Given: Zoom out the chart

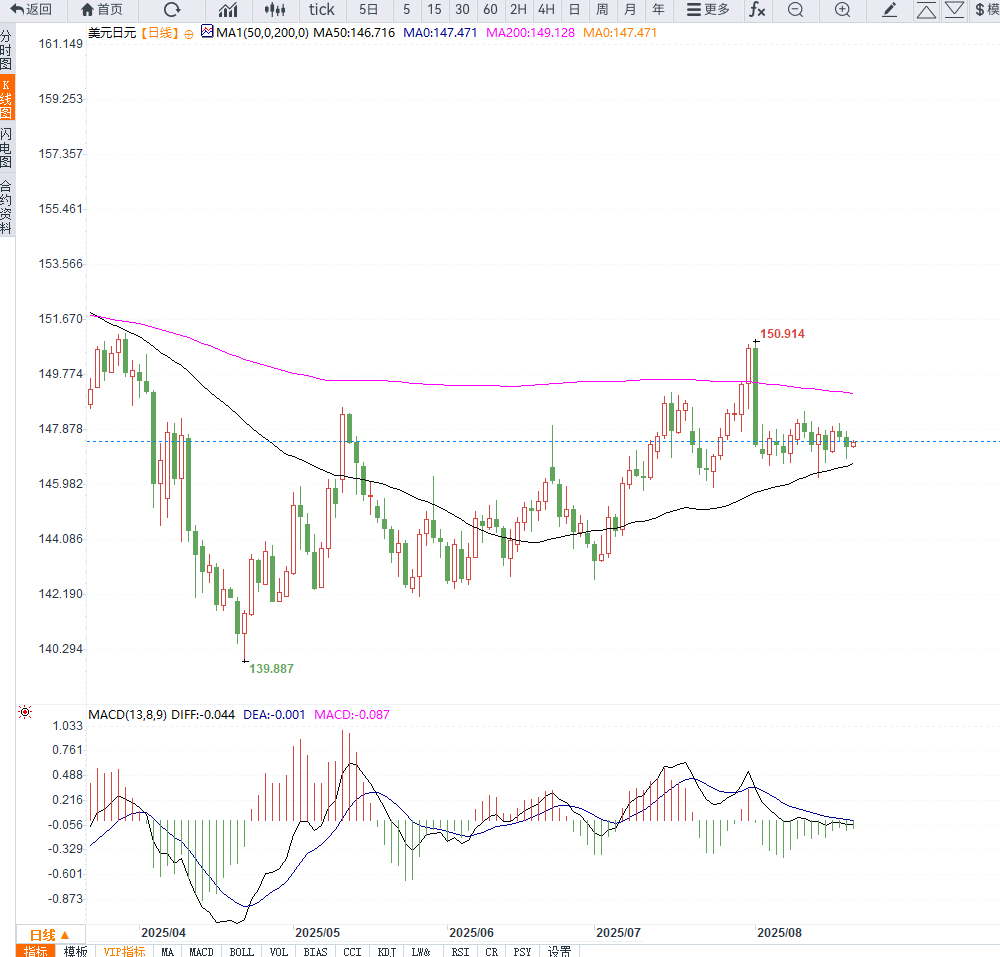Looking at the screenshot, I should [795, 10].
